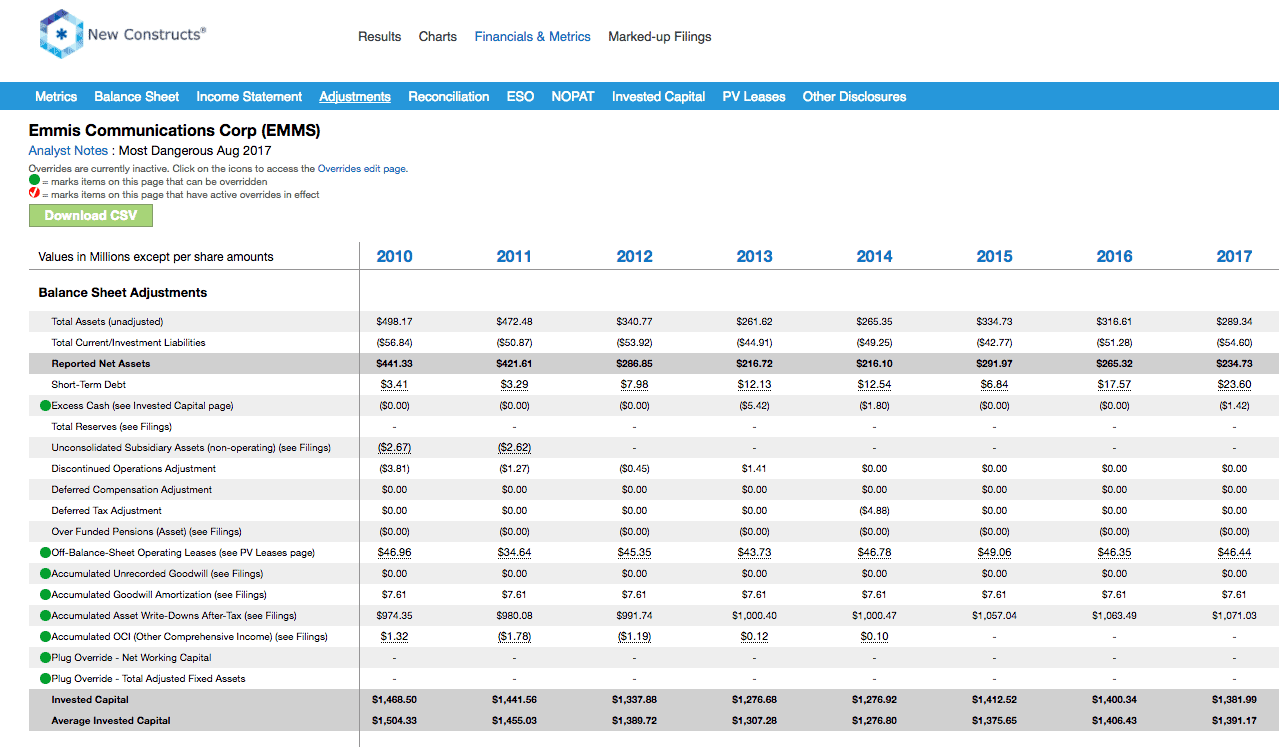Open the ESO section
The height and width of the screenshot is (747, 1279).
[521, 97]
